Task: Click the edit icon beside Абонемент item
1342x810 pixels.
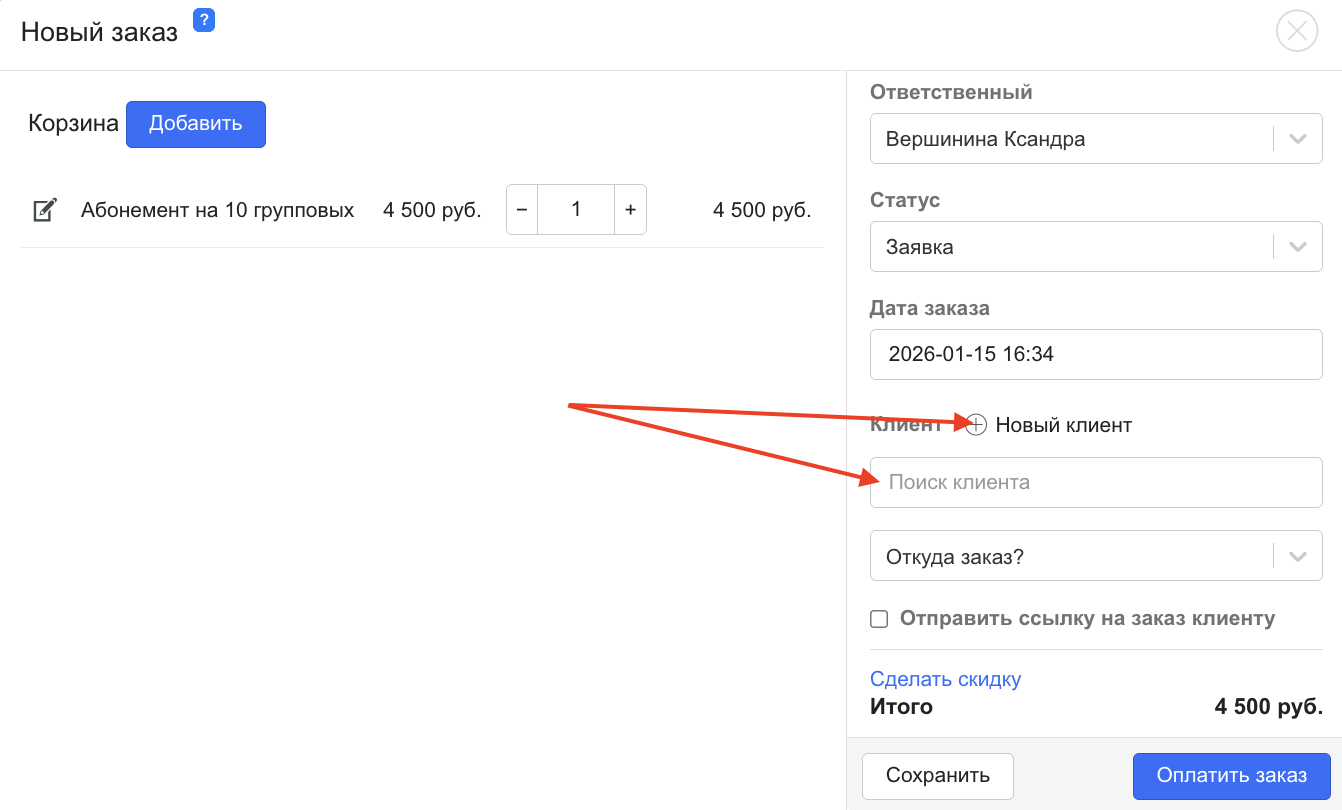Action: 44,210
